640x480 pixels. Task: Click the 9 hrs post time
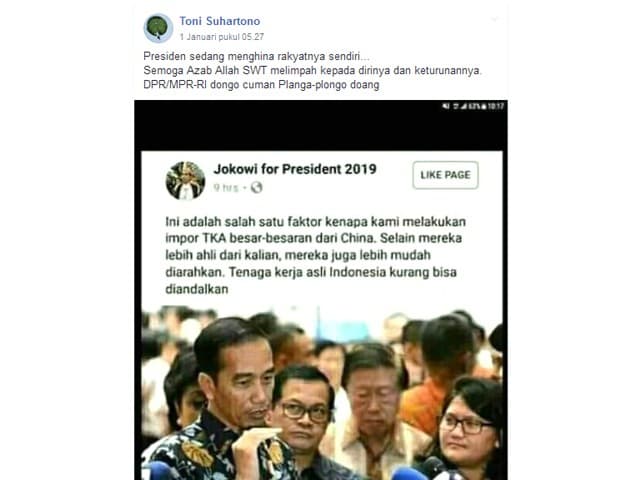226,187
